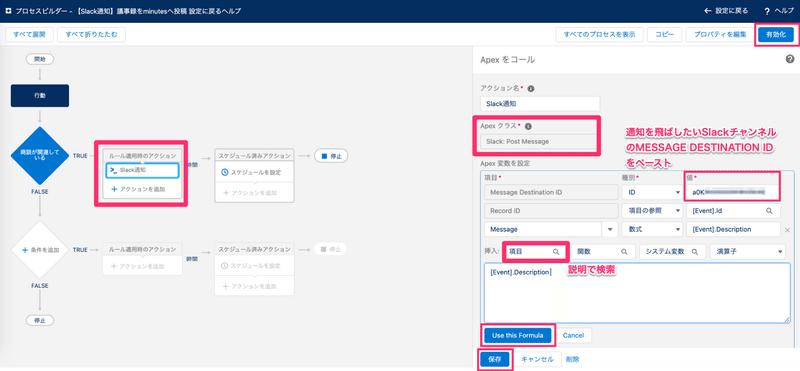
Task: Click the 保存 save button
Action: [494, 359]
